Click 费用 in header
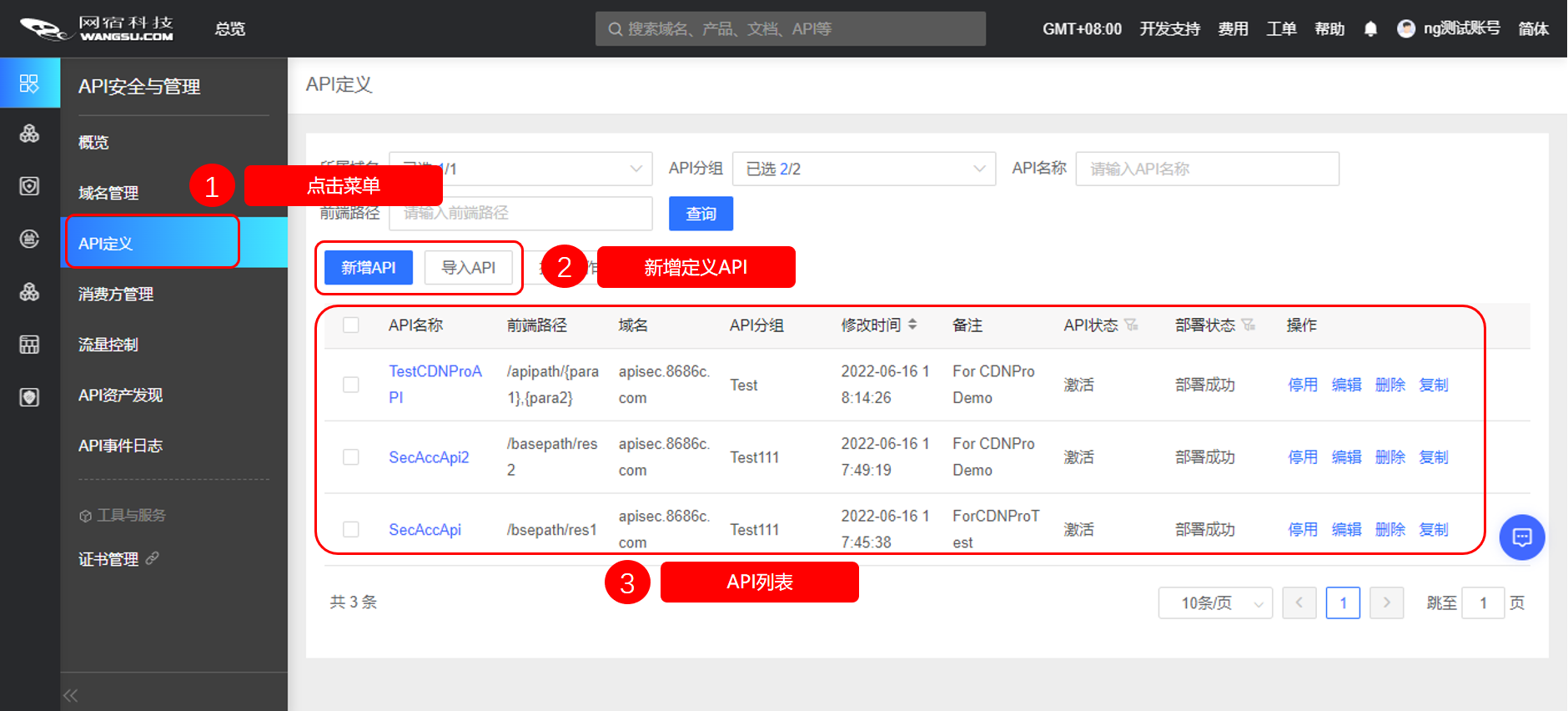 click(x=1233, y=29)
